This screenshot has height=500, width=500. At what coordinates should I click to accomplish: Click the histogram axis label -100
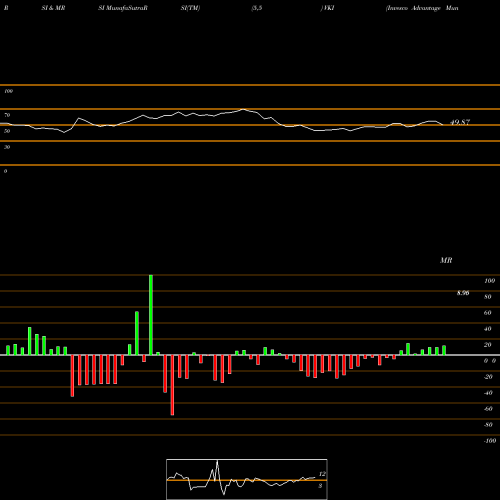coord(489,441)
